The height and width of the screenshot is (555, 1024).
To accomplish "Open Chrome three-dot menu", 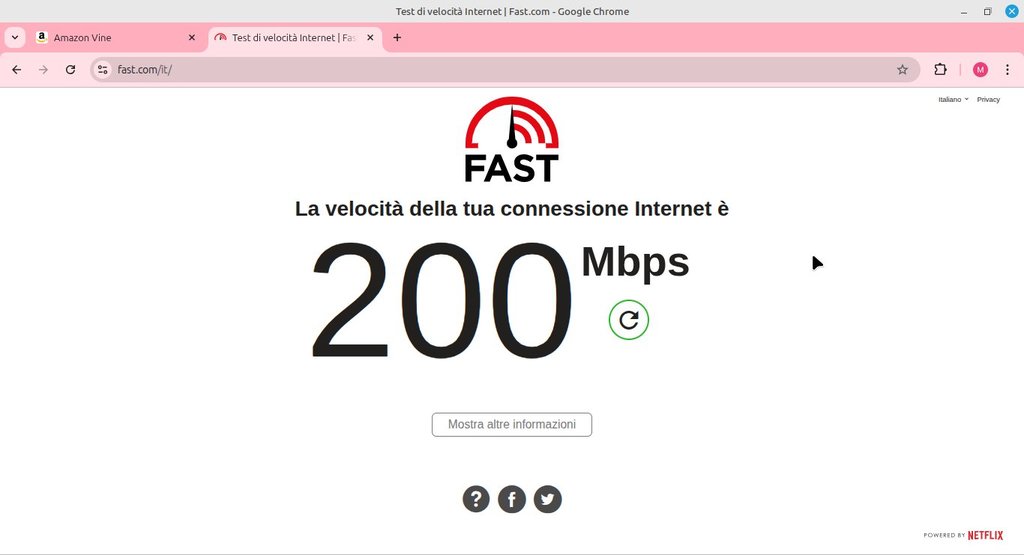I will (1007, 70).
